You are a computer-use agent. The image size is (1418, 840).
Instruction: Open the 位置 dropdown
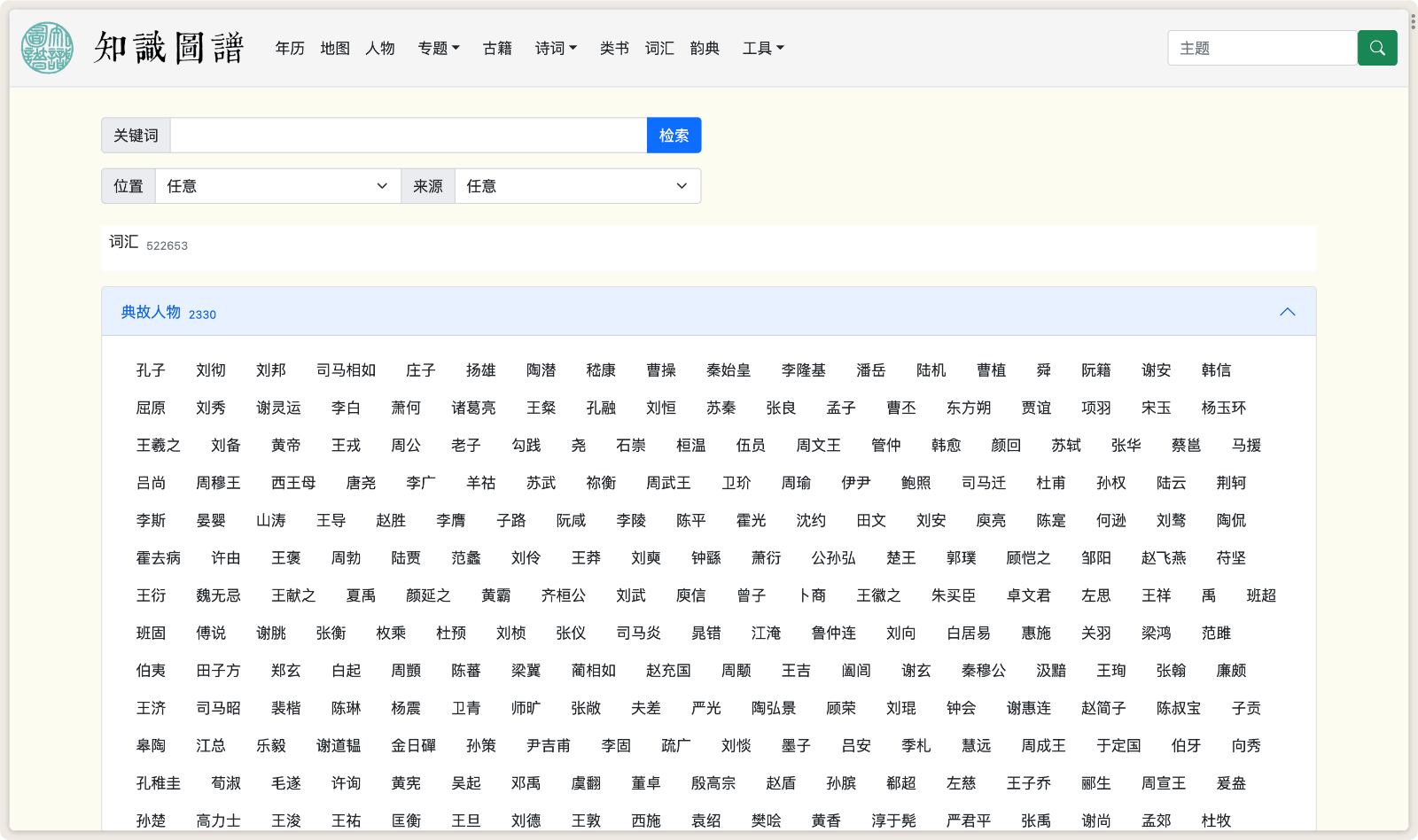point(277,186)
